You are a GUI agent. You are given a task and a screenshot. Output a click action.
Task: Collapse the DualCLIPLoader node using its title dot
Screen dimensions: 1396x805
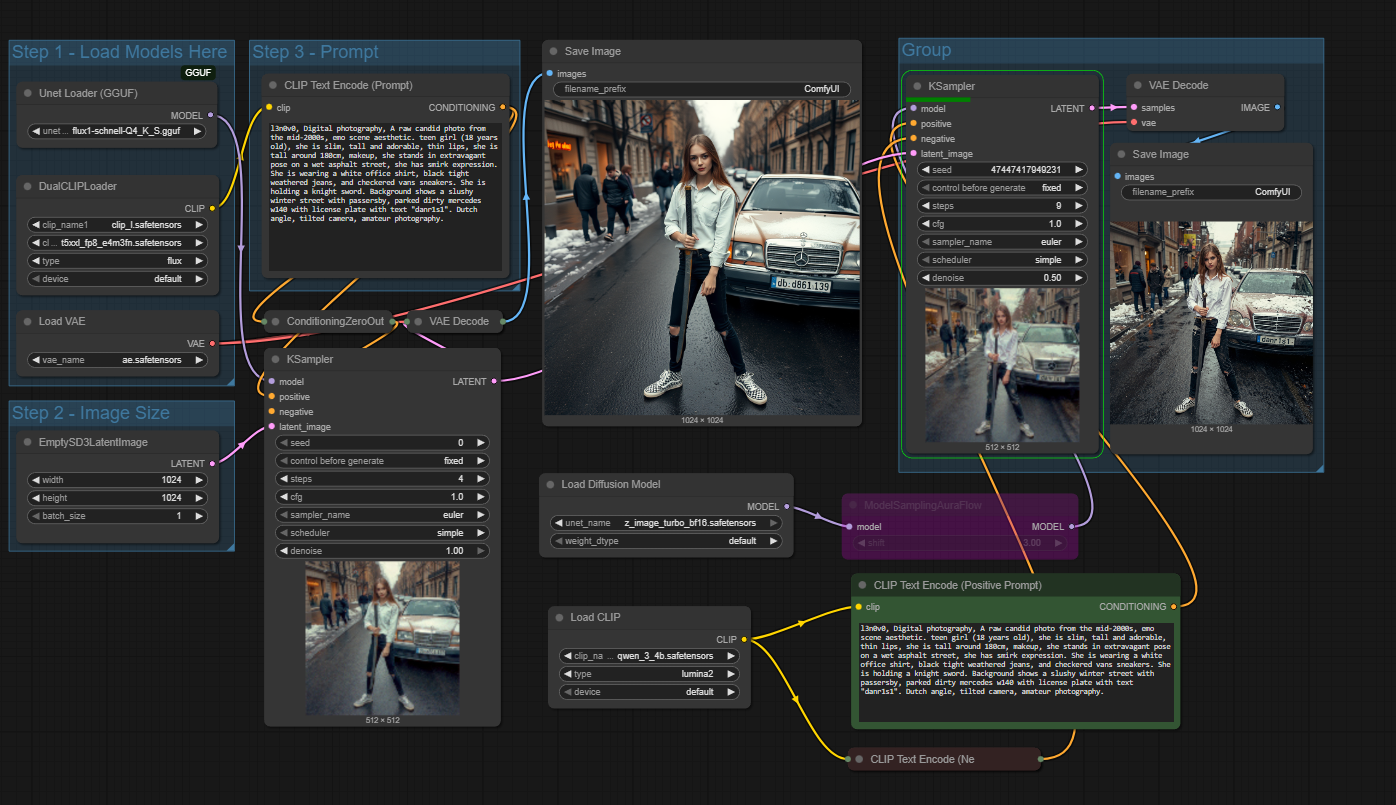click(28, 186)
